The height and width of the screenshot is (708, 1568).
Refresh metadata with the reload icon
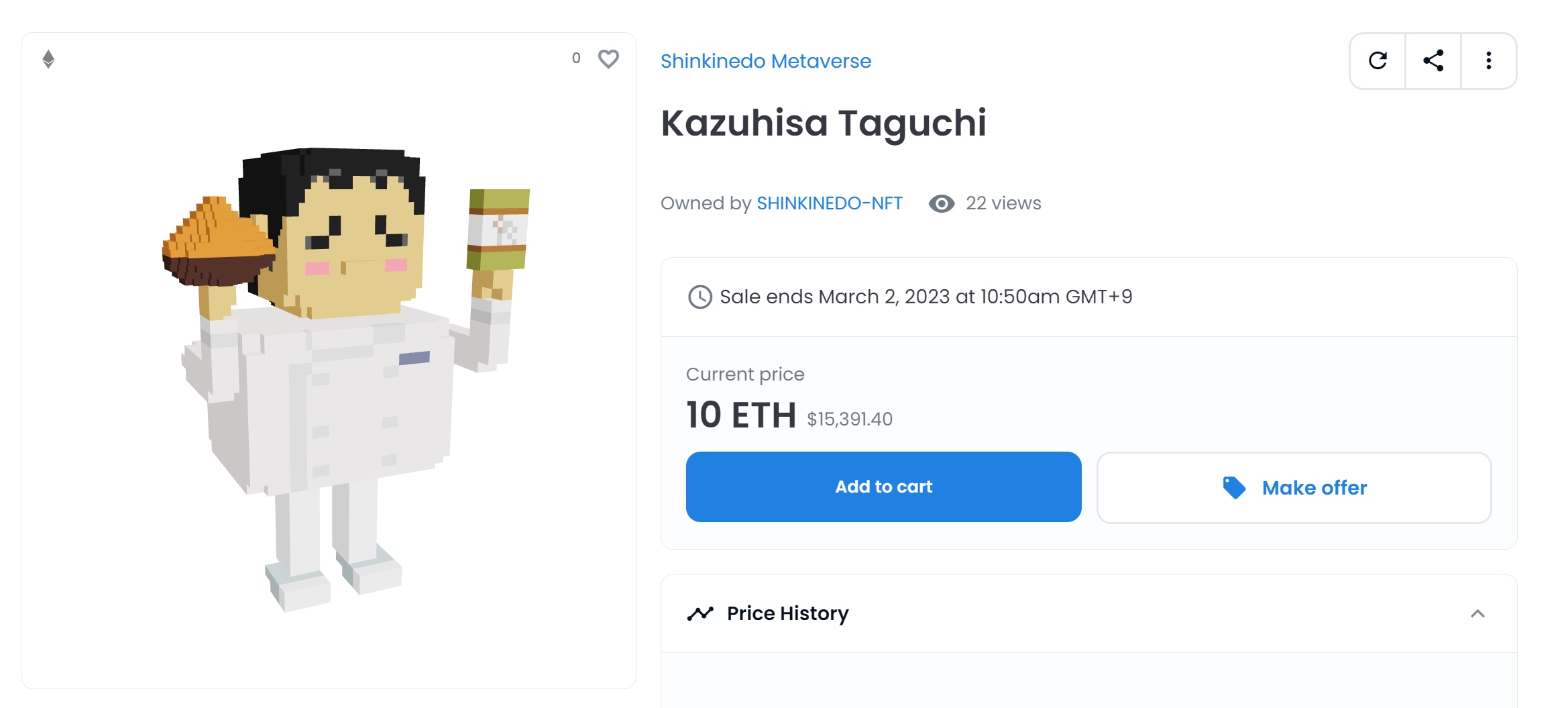1378,61
